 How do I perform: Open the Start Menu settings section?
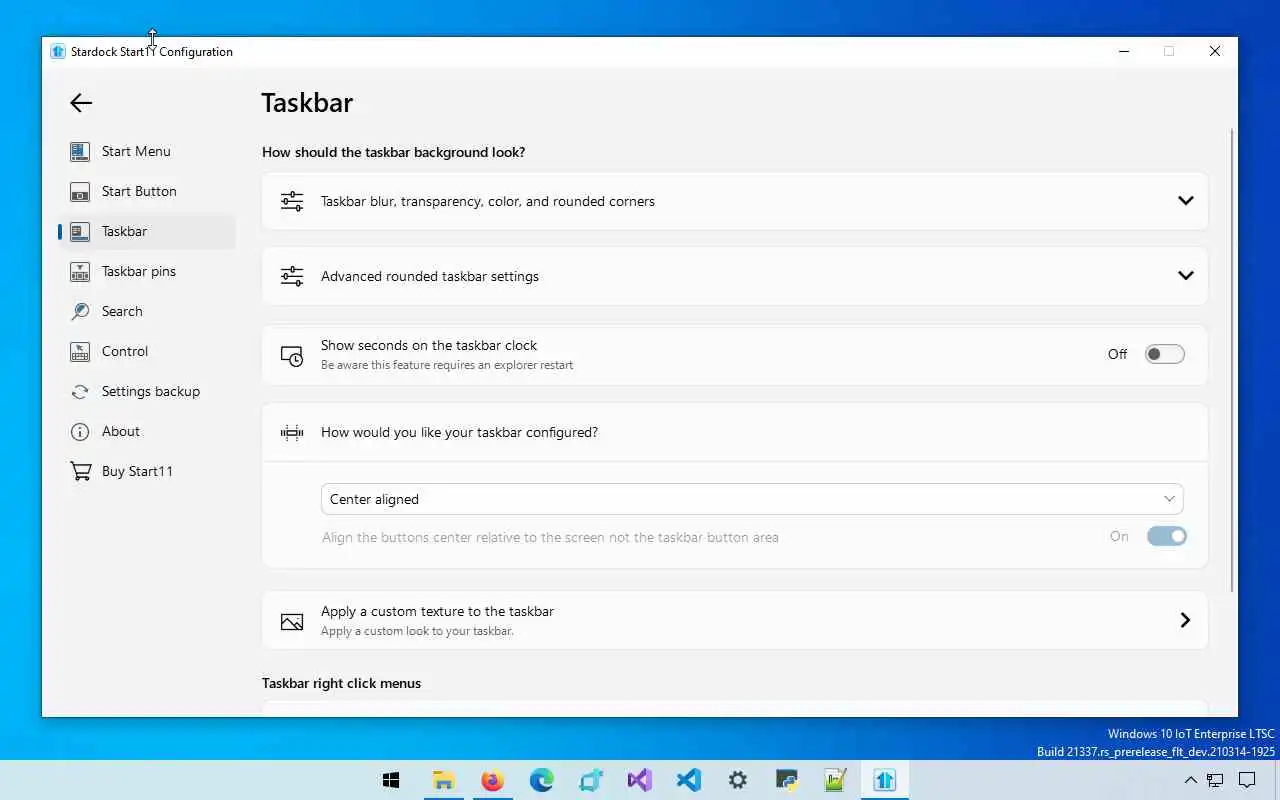coord(147,151)
